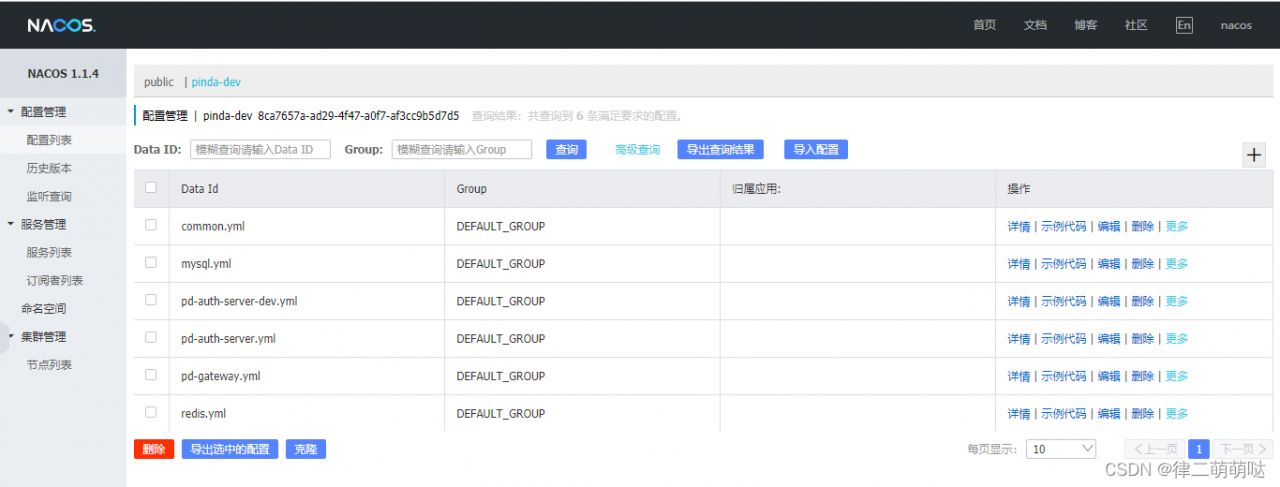Viewport: 1280px width, 487px height.
Task: Check the common.yml row checkbox
Action: coord(151,225)
